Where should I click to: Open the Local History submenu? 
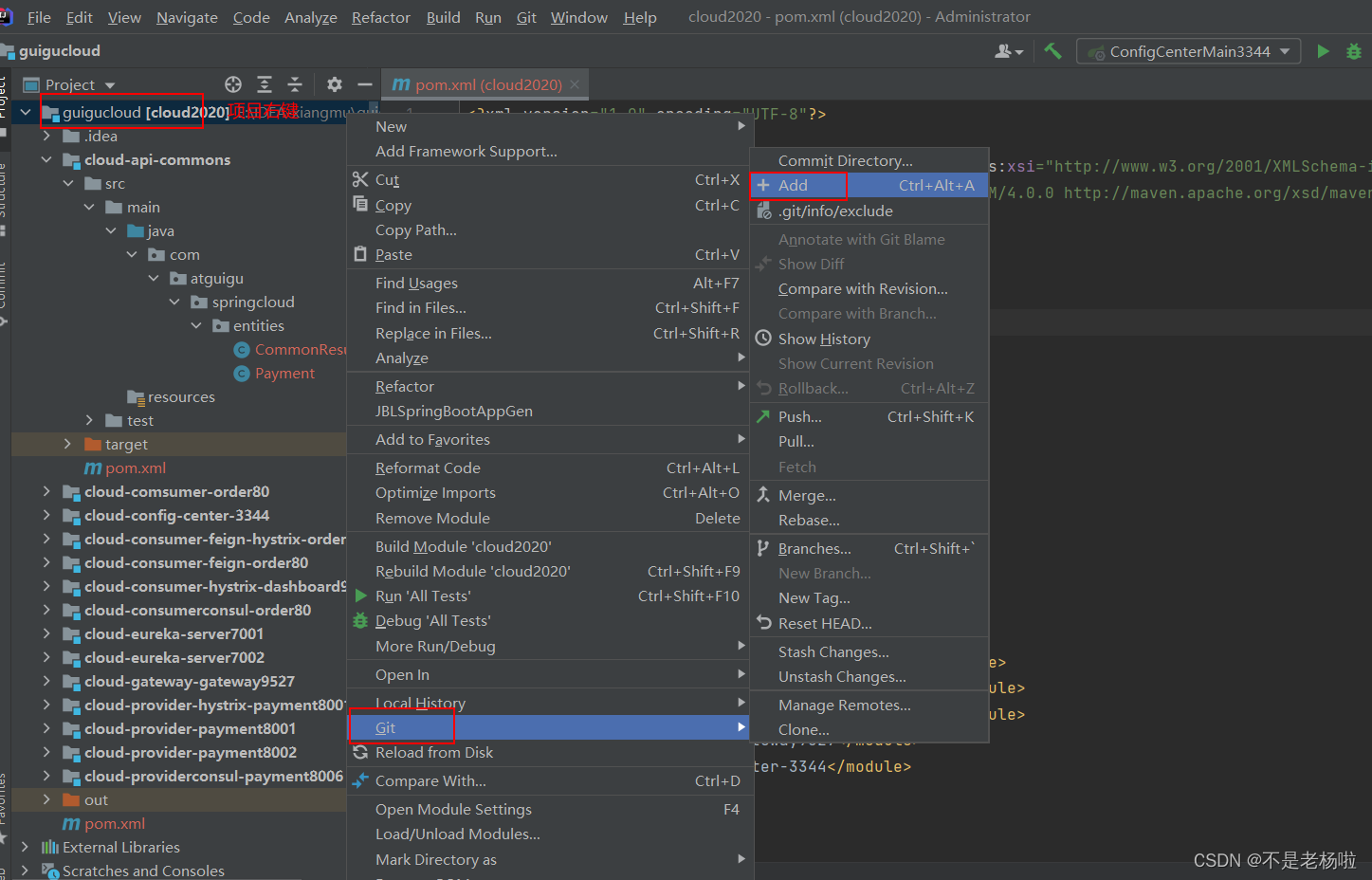tap(550, 703)
